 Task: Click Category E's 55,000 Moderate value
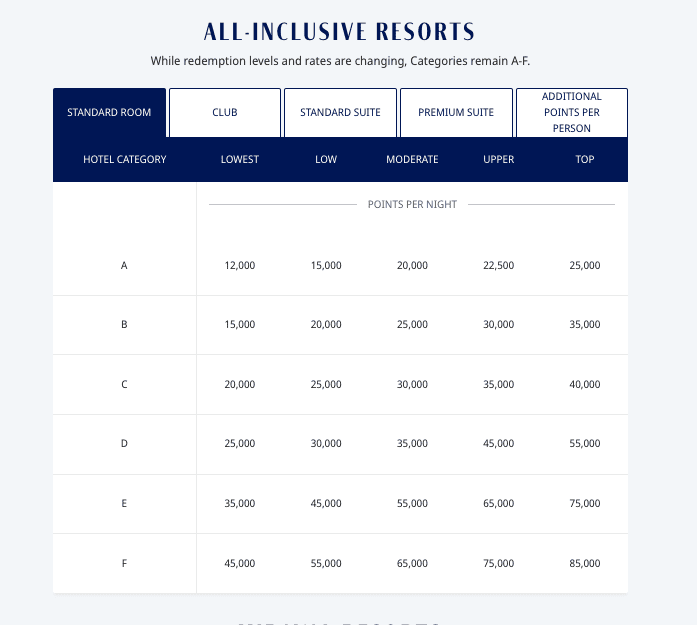point(412,504)
